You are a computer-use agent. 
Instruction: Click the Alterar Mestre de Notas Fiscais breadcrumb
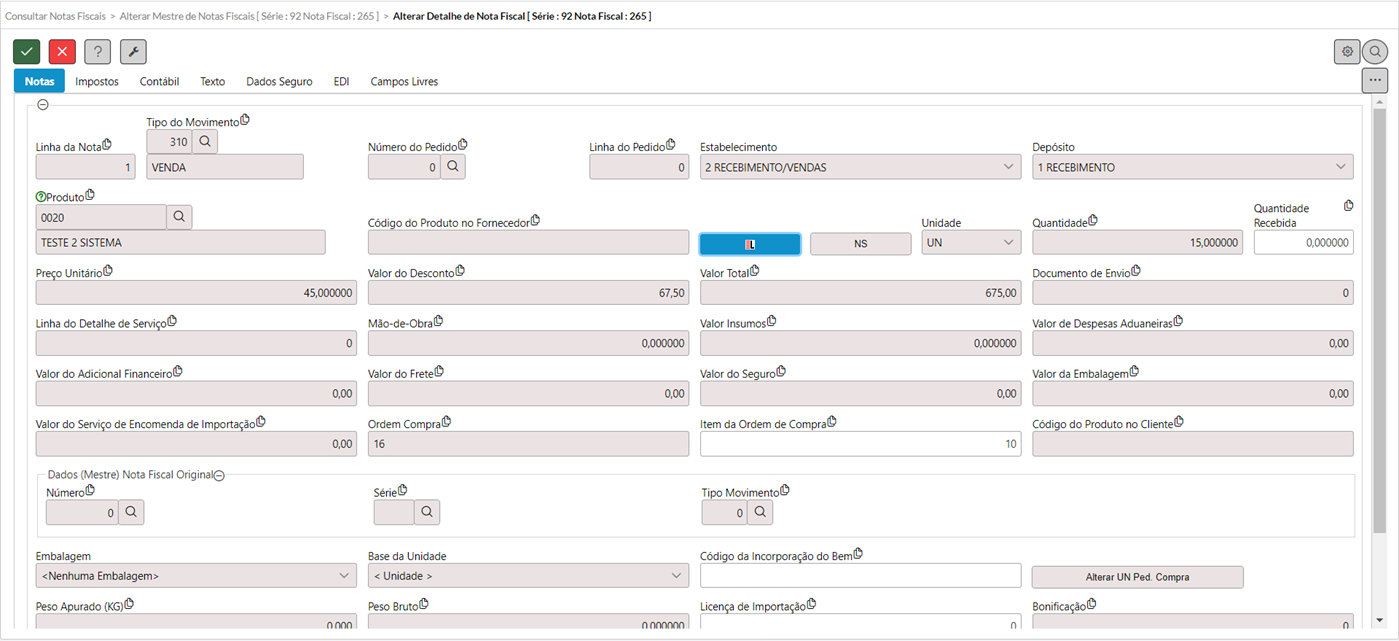click(x=249, y=16)
